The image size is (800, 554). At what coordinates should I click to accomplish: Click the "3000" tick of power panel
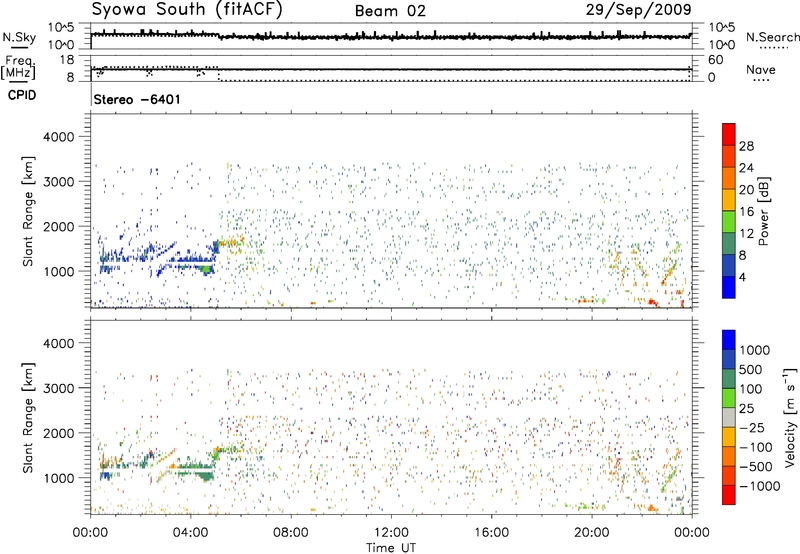tap(58, 182)
